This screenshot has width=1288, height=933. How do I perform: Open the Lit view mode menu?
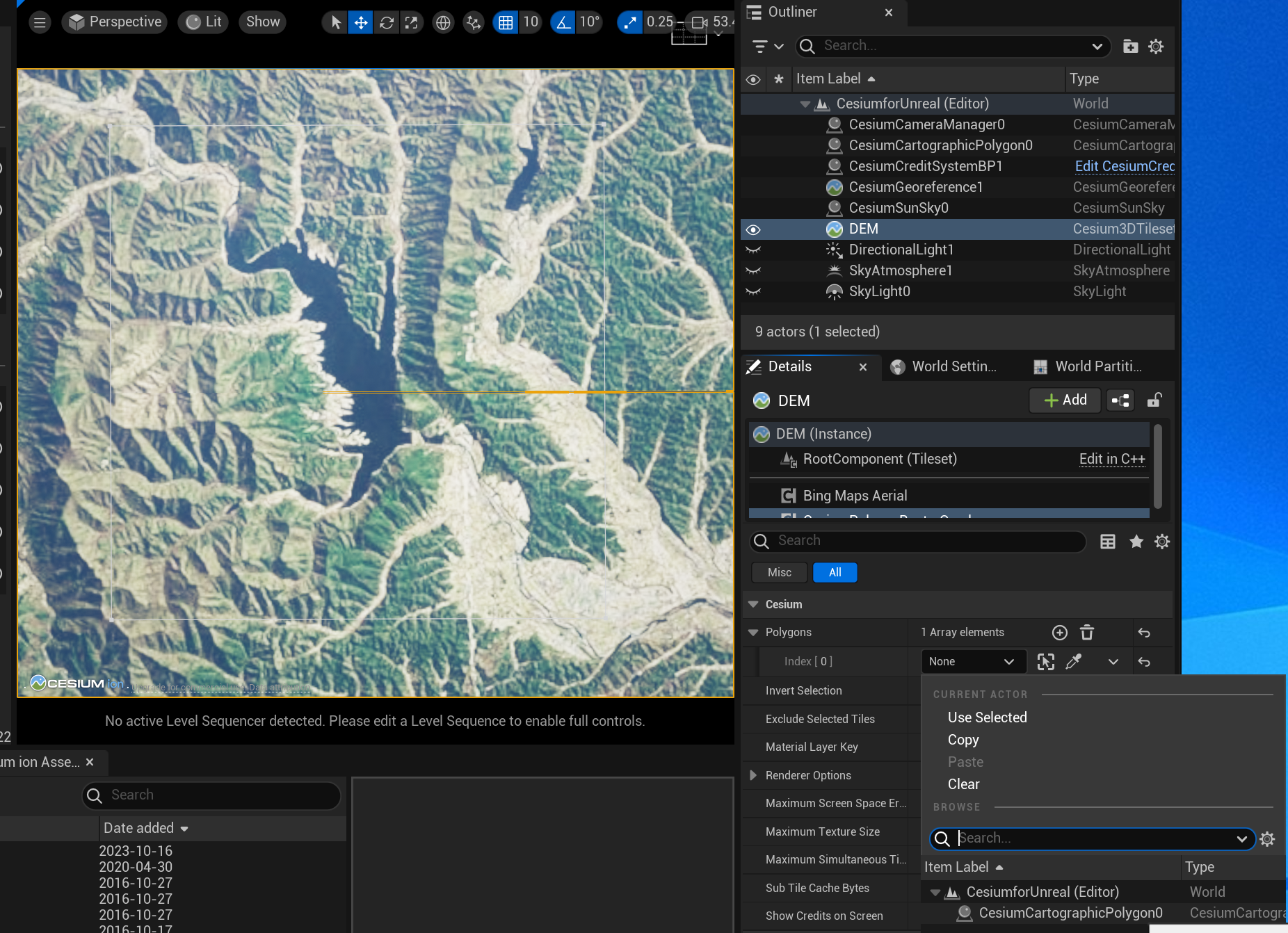tap(203, 22)
